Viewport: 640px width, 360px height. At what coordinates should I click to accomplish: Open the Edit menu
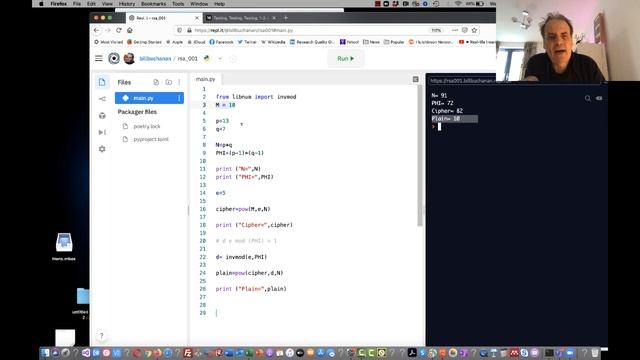point(91,4)
